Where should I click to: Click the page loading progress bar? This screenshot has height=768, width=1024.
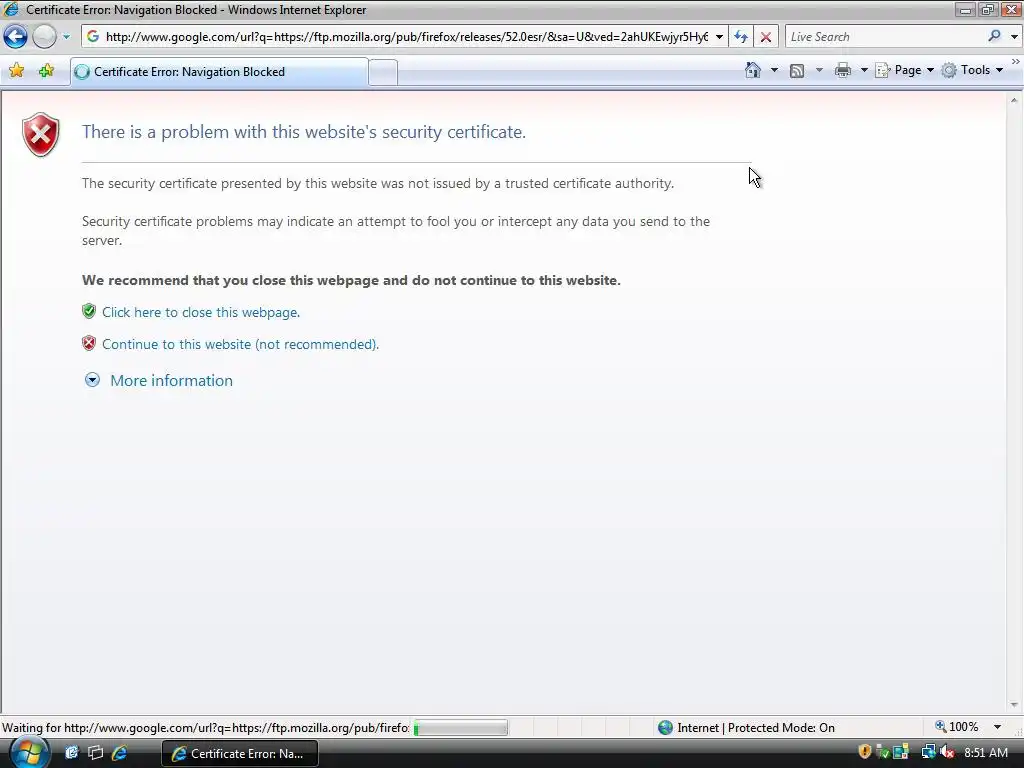tap(460, 728)
